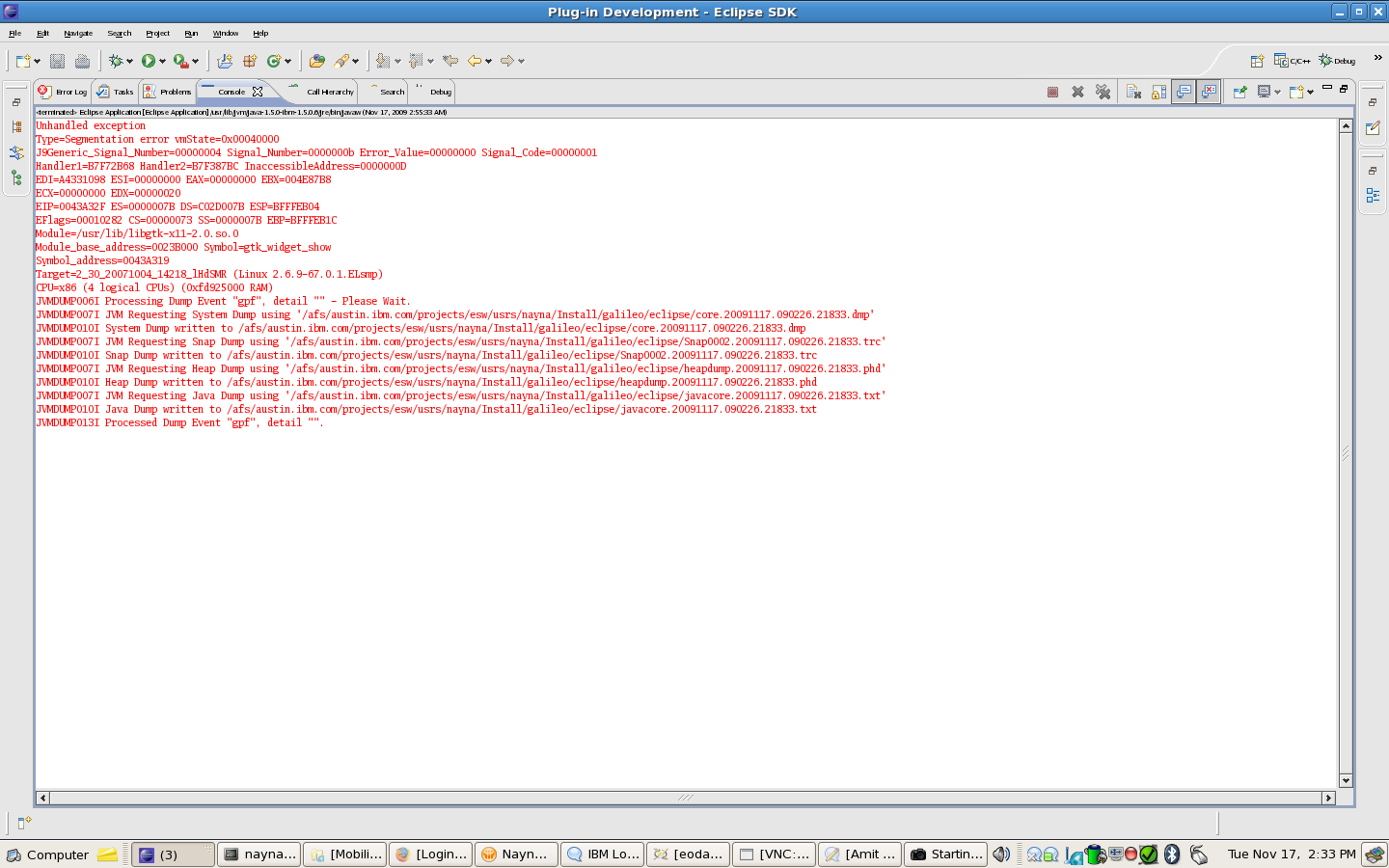Image resolution: width=1389 pixels, height=868 pixels.
Task: Open the Display Selected Console dropdown
Action: (x=1277, y=93)
